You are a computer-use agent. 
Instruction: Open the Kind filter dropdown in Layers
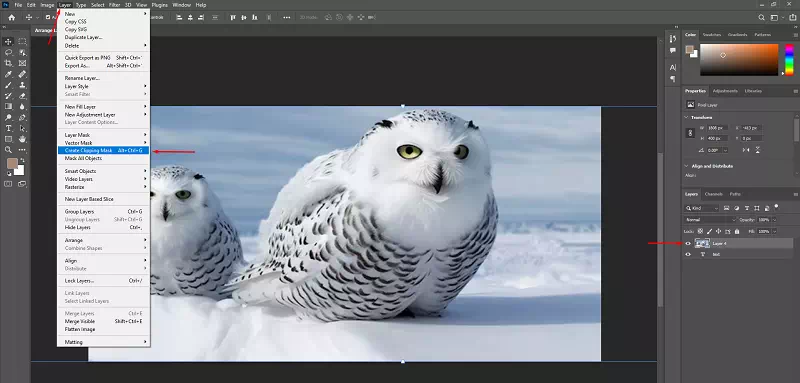[702, 208]
